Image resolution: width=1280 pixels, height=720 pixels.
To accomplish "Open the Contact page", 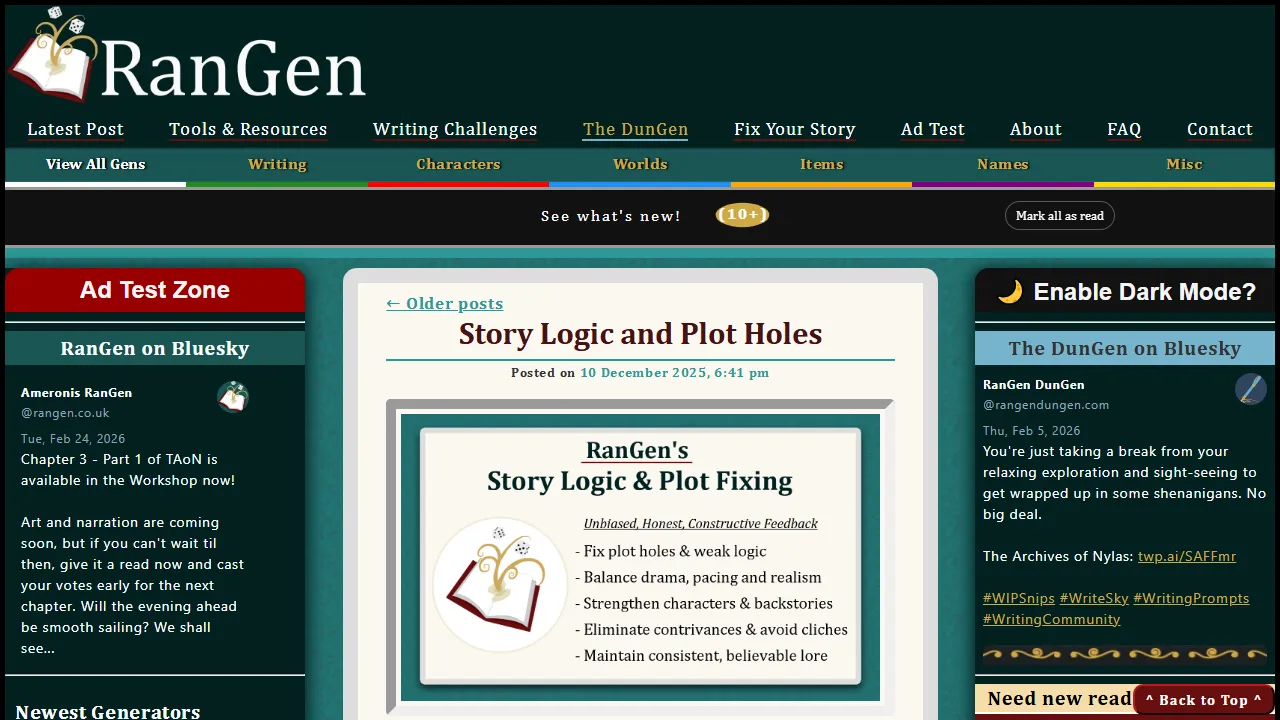I will 1219,129.
